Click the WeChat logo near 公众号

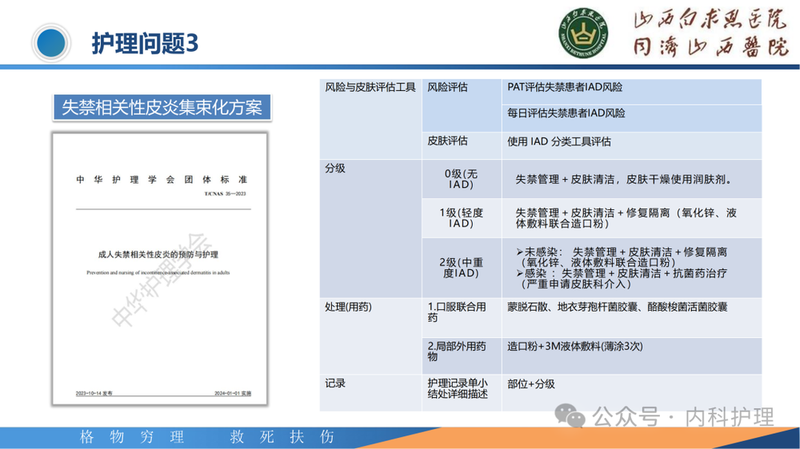click(569, 416)
